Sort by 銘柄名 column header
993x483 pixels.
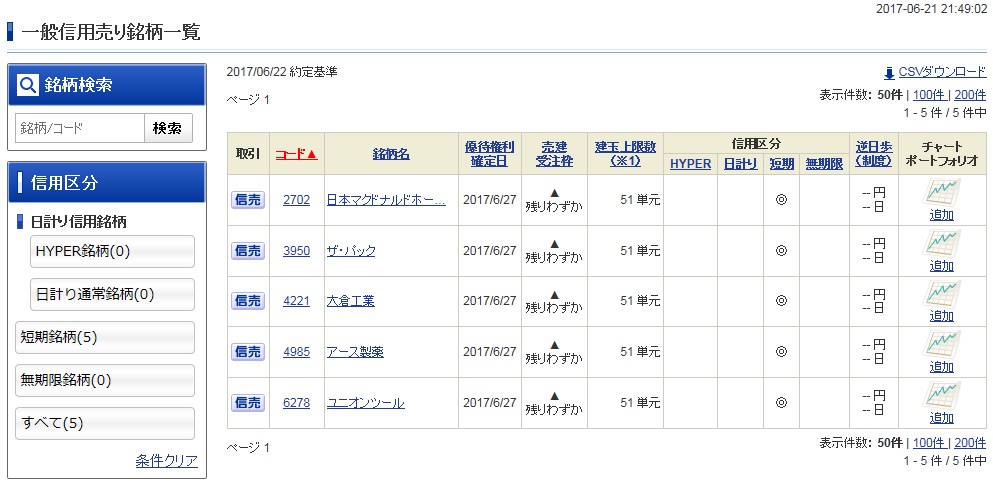(391, 154)
